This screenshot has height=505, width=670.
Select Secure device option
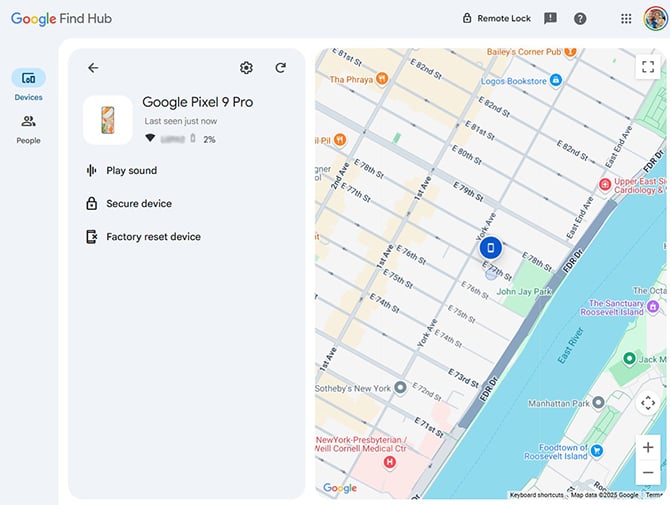coord(129,203)
